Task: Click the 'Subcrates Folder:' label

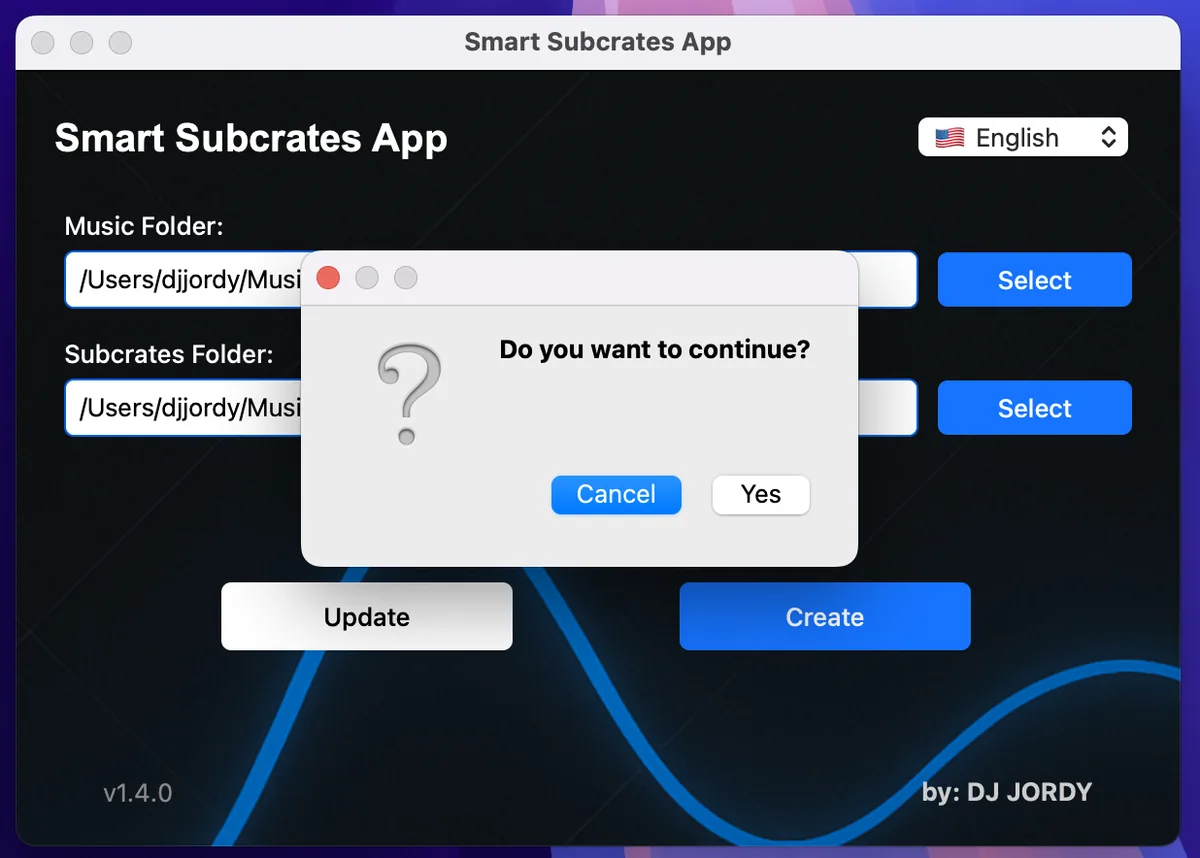Action: pos(169,354)
